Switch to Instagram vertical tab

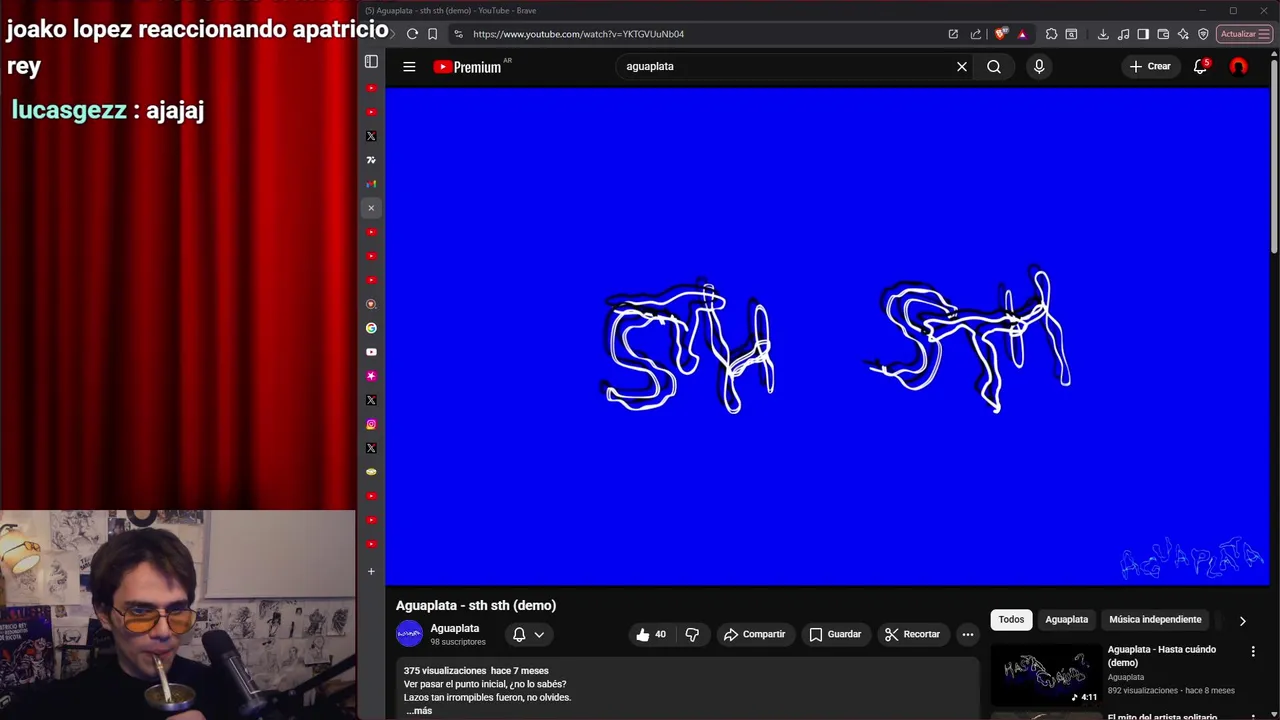click(371, 424)
